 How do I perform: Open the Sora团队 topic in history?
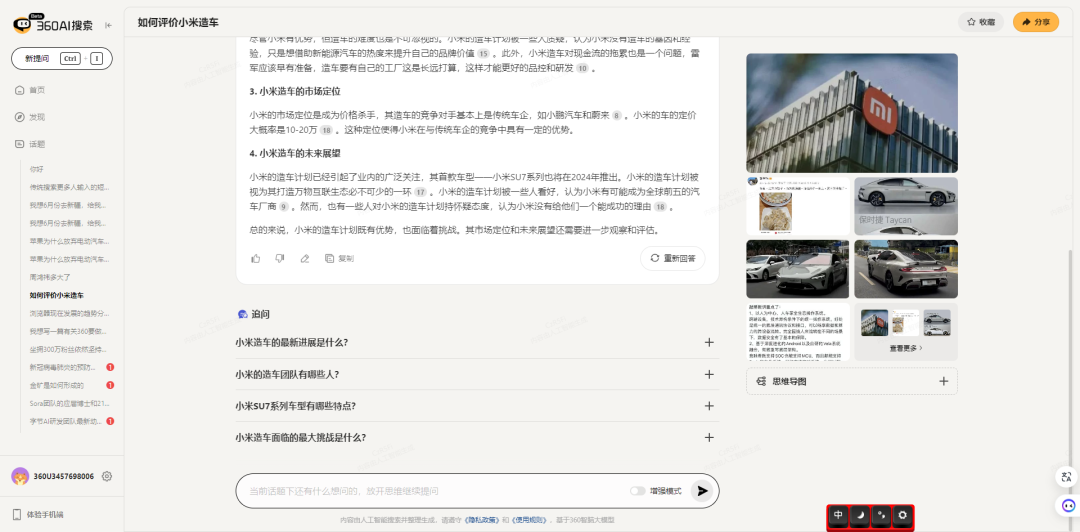point(69,403)
